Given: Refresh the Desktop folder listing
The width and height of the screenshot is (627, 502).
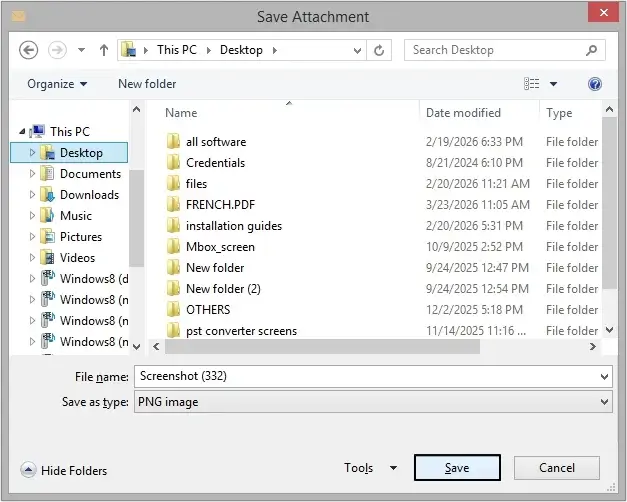Looking at the screenshot, I should click(380, 50).
